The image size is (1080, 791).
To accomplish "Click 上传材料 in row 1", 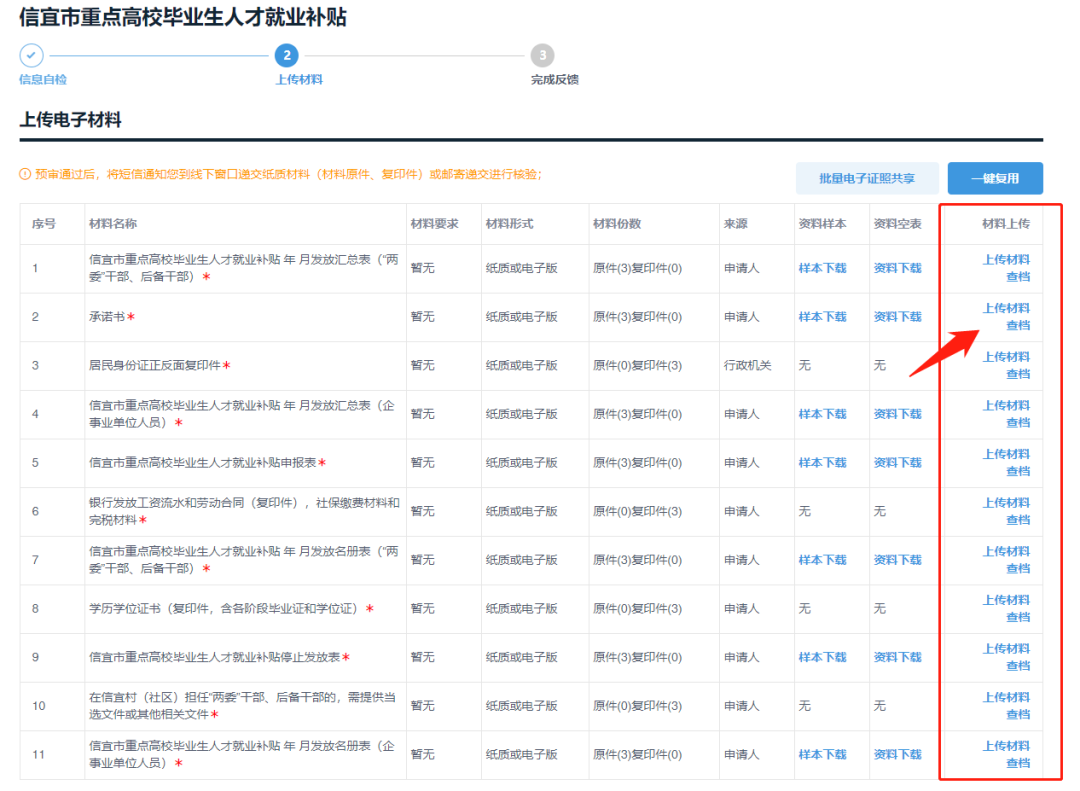I will 1006,260.
